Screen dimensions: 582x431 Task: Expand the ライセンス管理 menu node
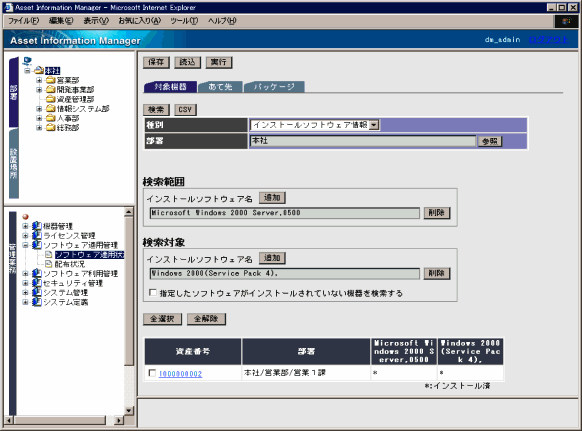click(25, 236)
